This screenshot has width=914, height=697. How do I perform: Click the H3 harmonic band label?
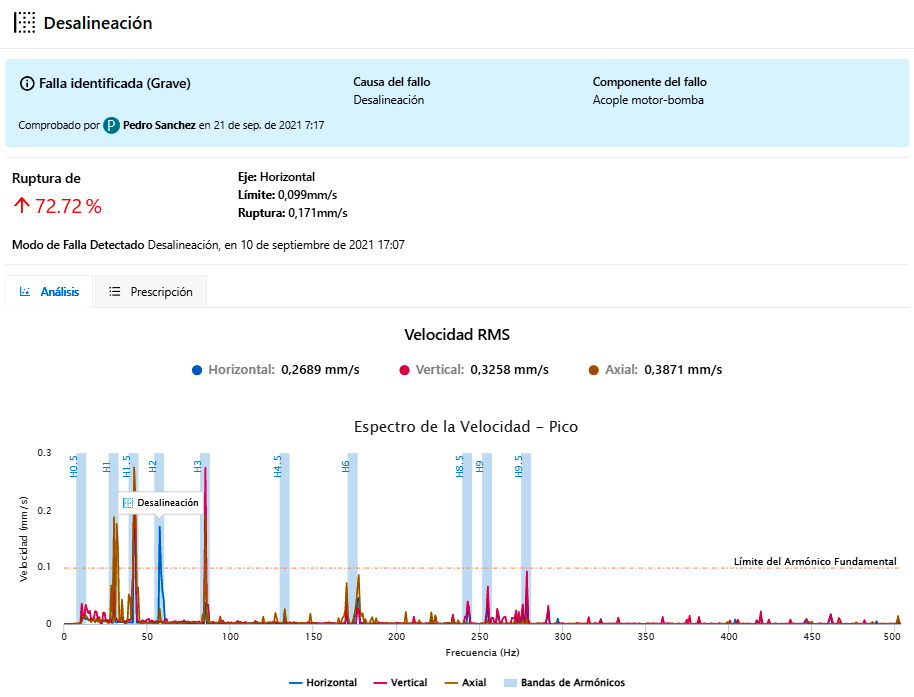[x=198, y=467]
